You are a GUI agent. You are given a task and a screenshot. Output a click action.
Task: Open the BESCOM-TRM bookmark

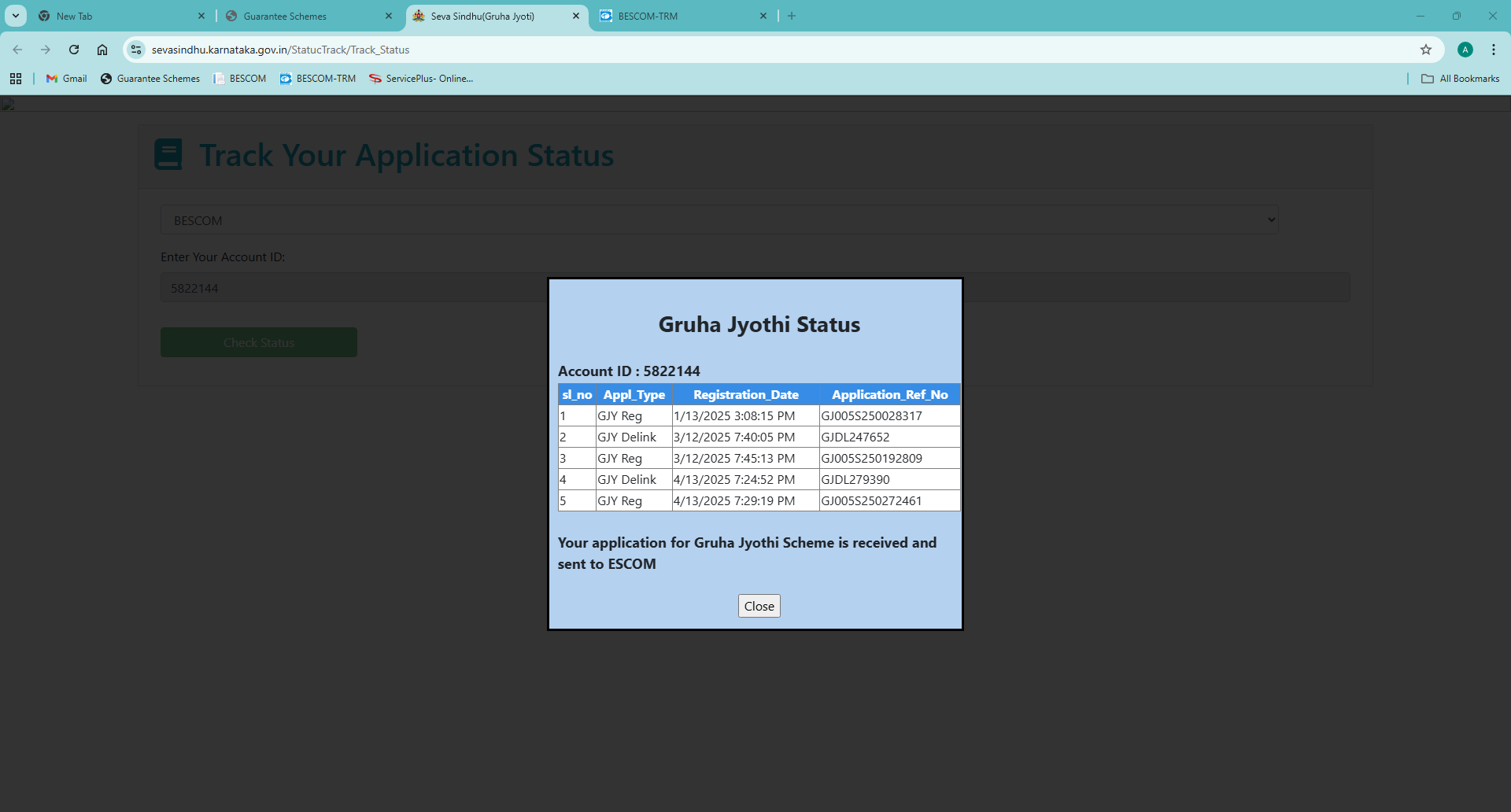pyautogui.click(x=318, y=79)
